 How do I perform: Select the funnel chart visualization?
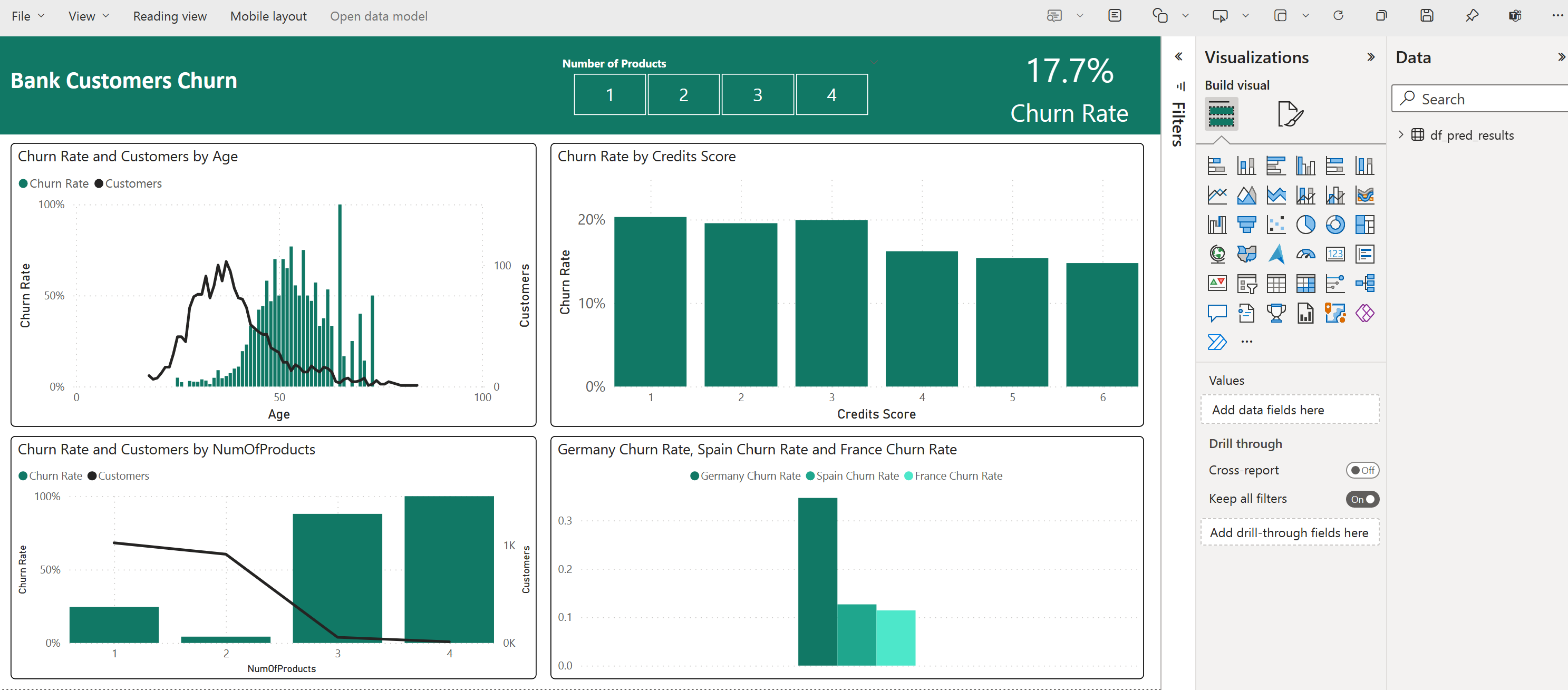(1246, 225)
